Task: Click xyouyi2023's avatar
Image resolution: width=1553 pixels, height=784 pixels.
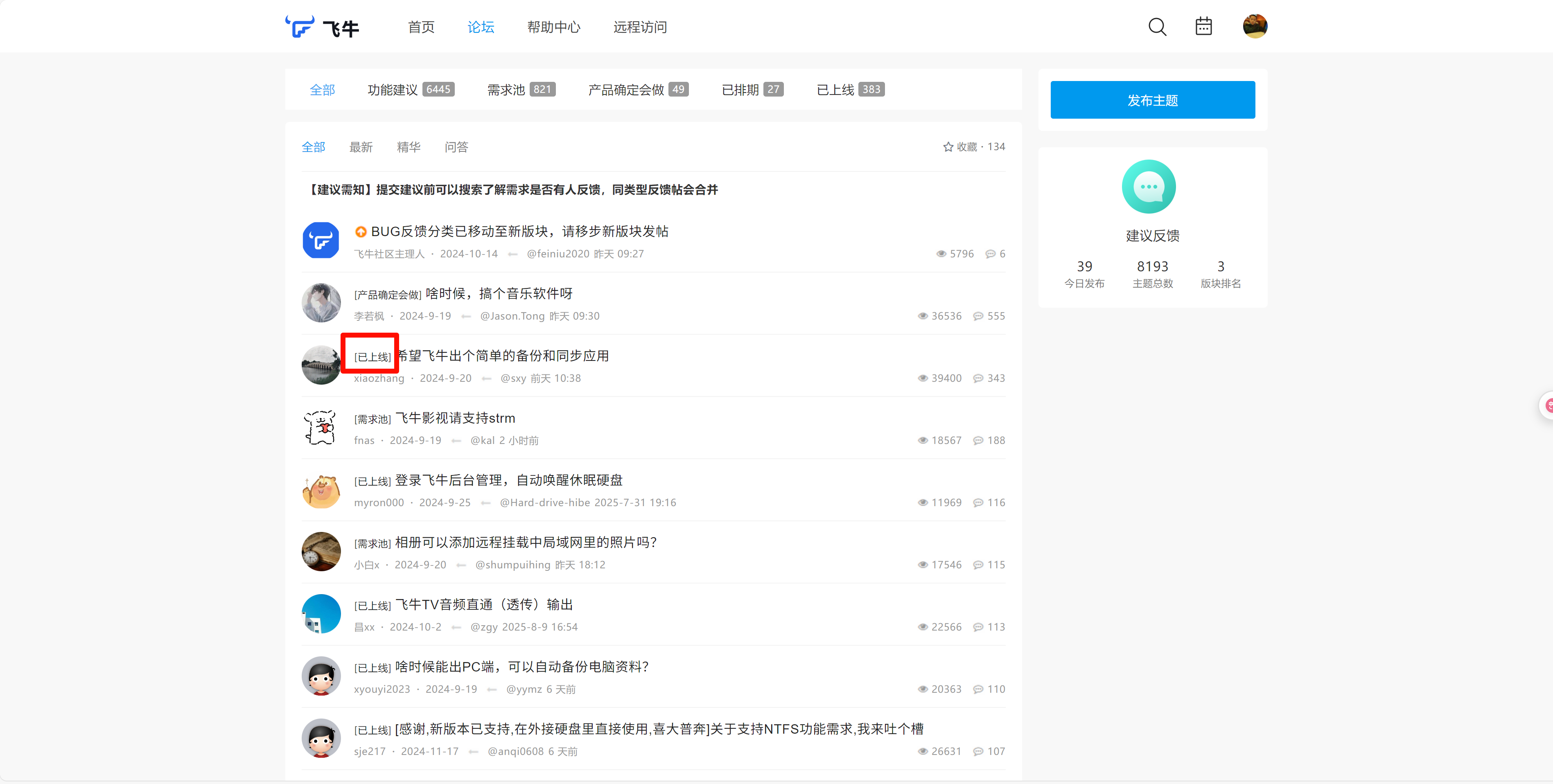Action: click(321, 676)
